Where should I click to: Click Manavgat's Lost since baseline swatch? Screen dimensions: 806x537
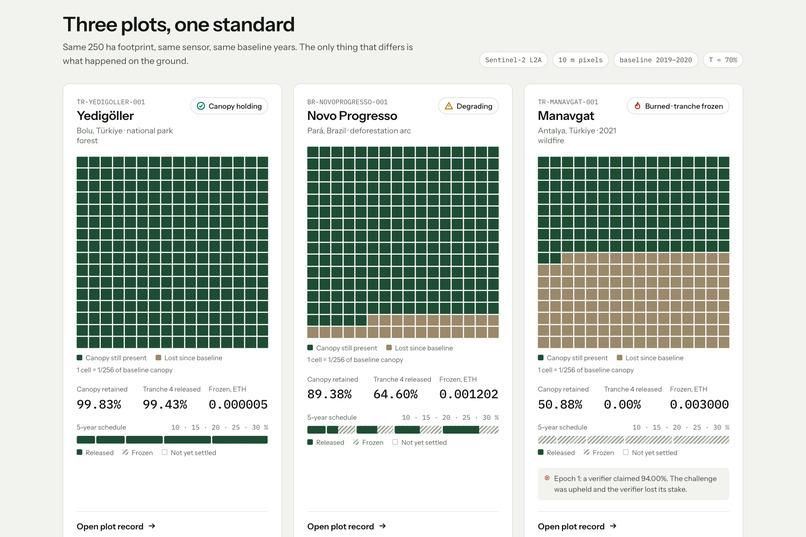coord(619,358)
